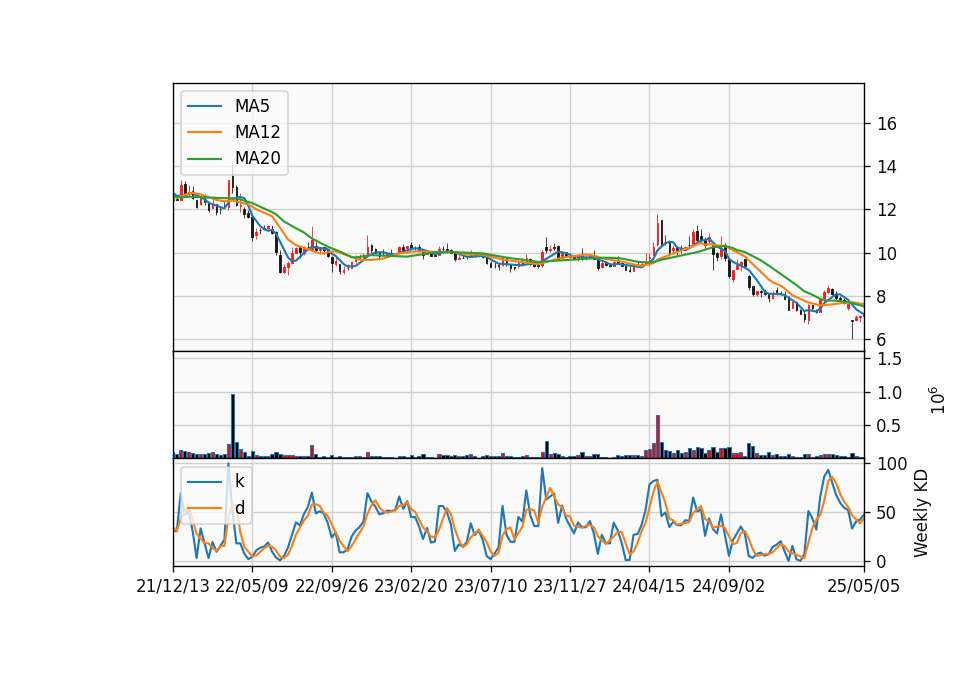960x690 pixels.
Task: Click the k legend label in KD panel
Action: tap(239, 481)
